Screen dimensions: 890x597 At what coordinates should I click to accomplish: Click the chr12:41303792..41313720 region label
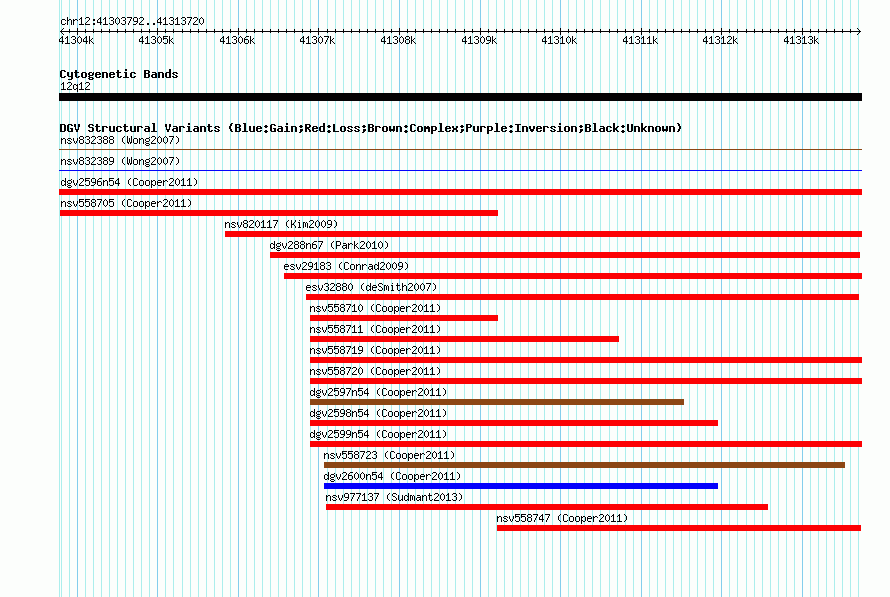[x=132, y=21]
